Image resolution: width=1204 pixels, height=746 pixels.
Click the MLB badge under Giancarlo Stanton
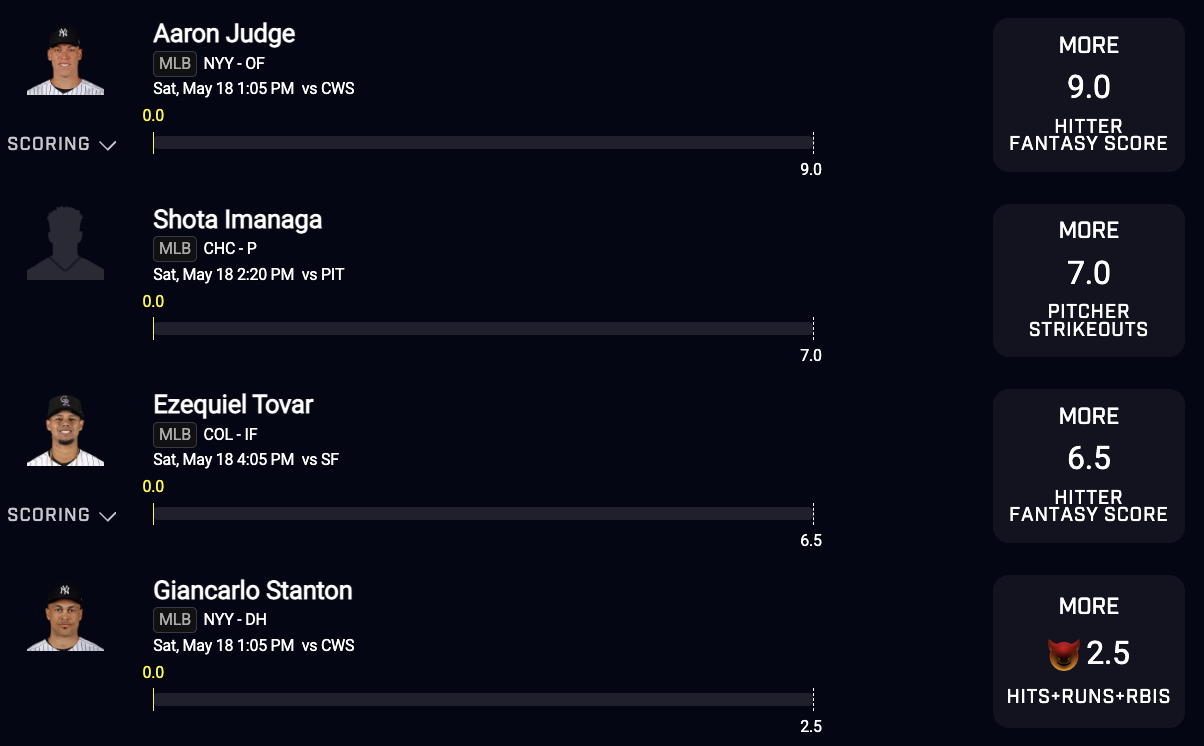175,620
